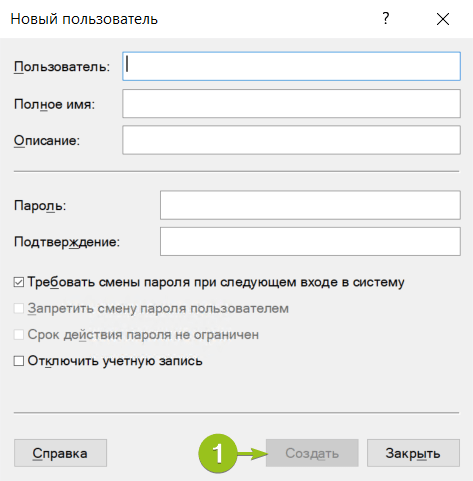Click inside the Пароль entry box
The width and height of the screenshot is (473, 481).
[310, 205]
